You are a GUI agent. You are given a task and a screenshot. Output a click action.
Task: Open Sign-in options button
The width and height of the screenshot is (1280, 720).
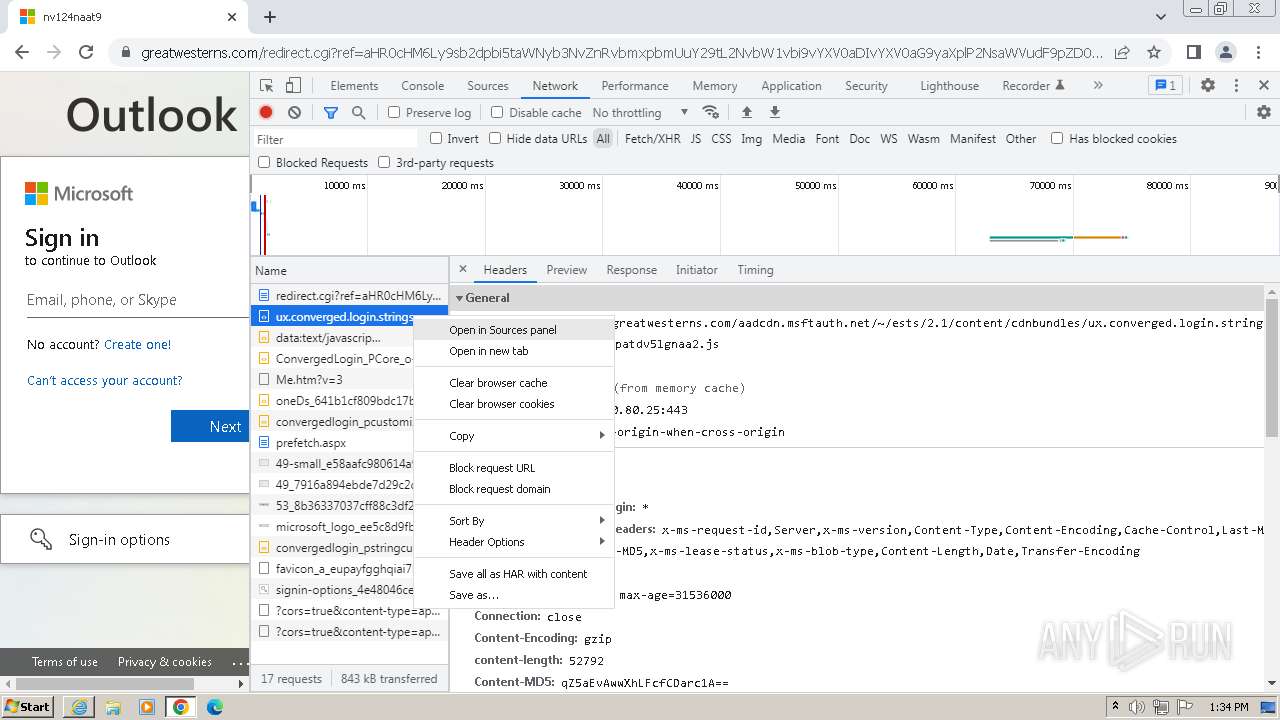tap(125, 540)
